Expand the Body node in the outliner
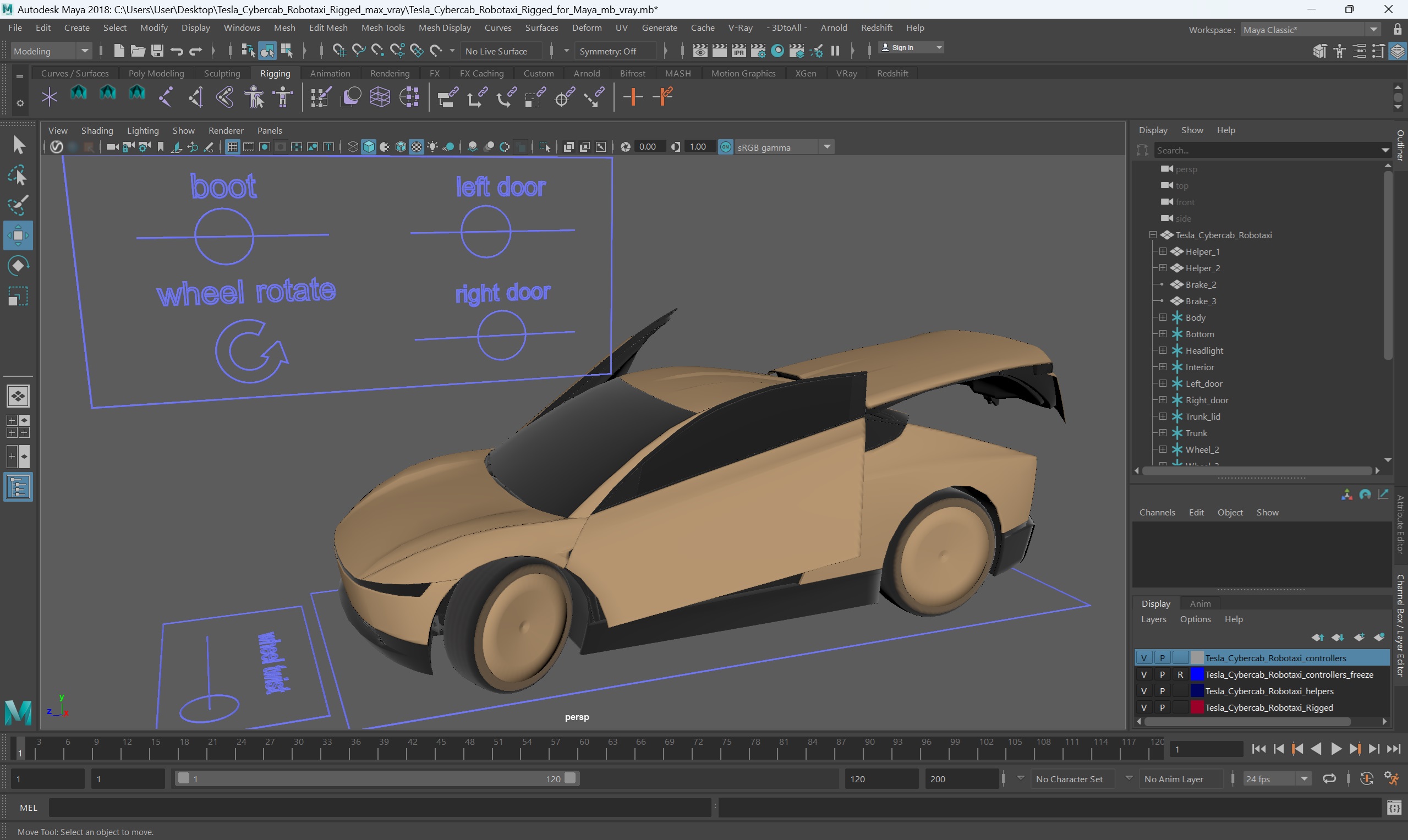1408x840 pixels. pos(1162,317)
